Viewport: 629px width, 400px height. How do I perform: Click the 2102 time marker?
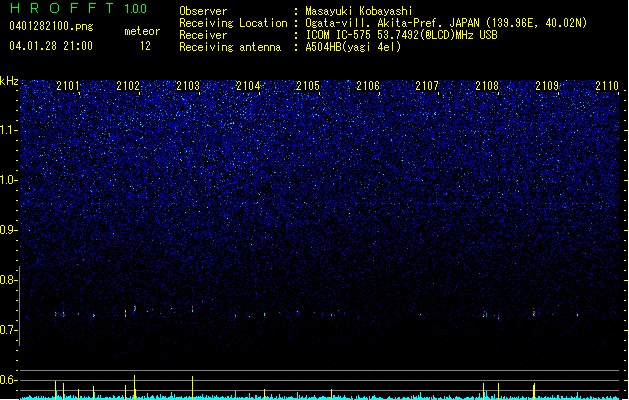coord(128,85)
